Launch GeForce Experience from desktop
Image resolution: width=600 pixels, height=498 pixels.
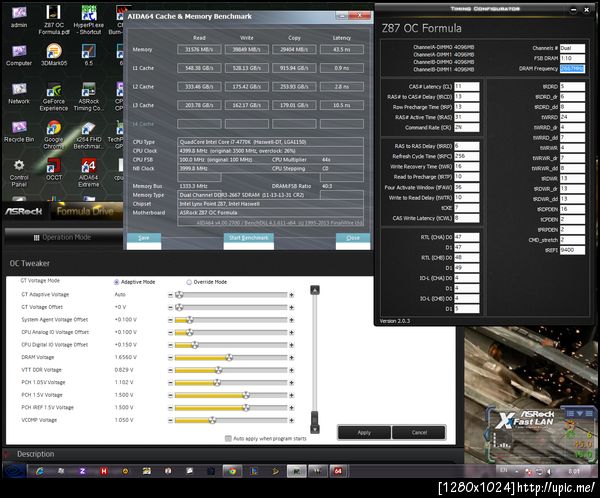point(54,97)
